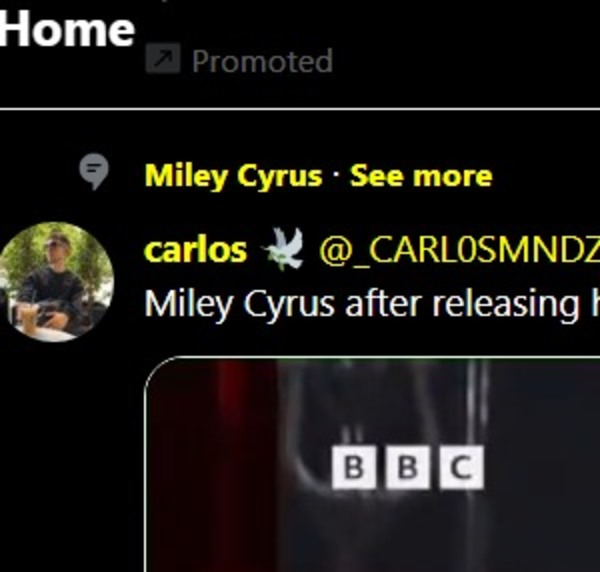Open the tweet text about Miley Cyrus
Screen dimensions: 600x572
tap(372, 305)
